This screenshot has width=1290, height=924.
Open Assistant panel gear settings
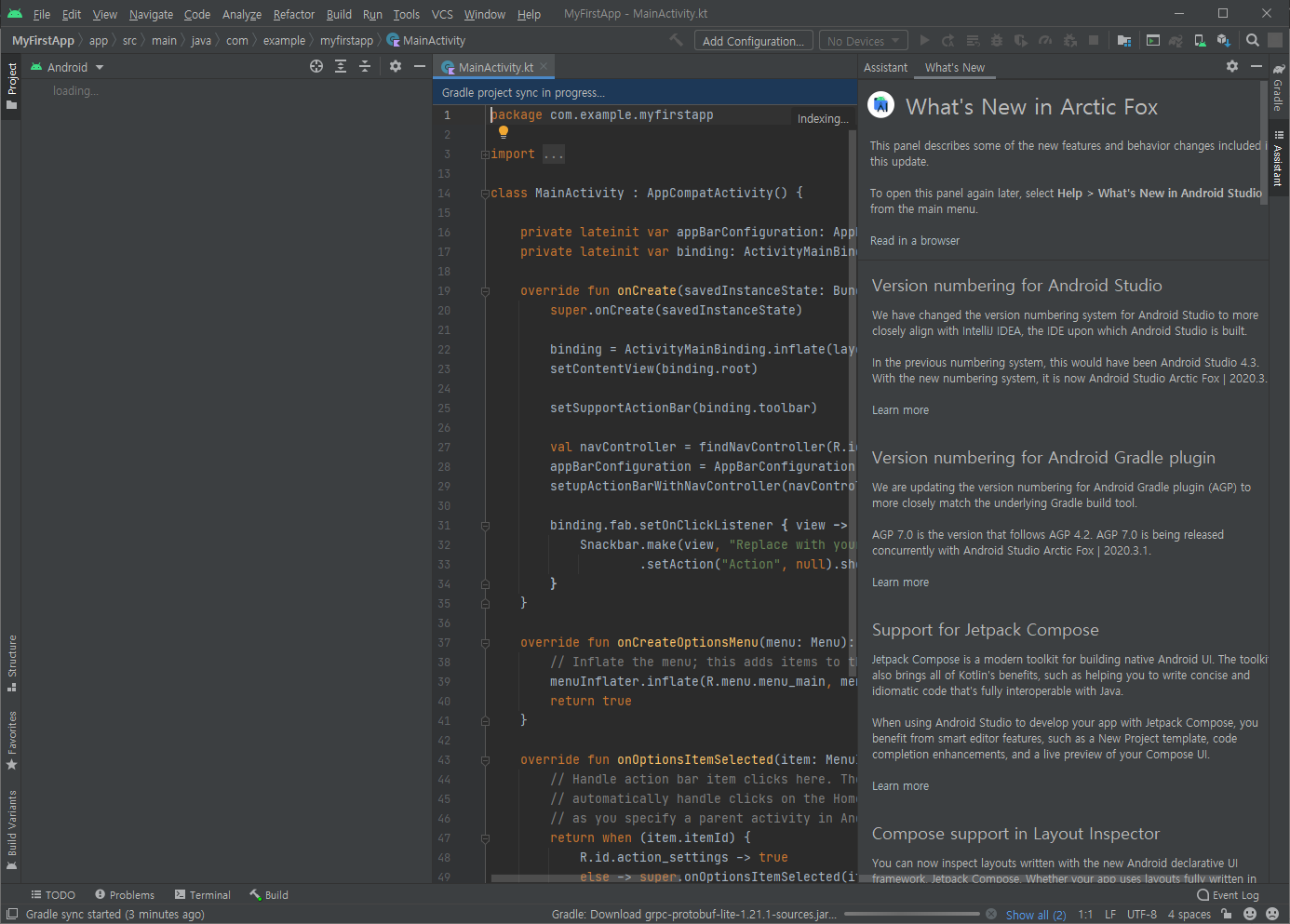1232,66
